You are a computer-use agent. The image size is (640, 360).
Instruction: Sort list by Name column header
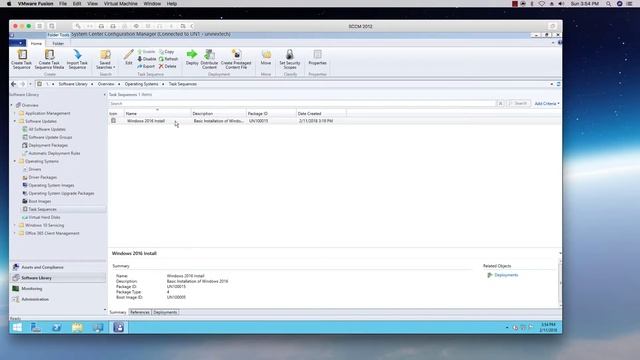tap(157, 113)
